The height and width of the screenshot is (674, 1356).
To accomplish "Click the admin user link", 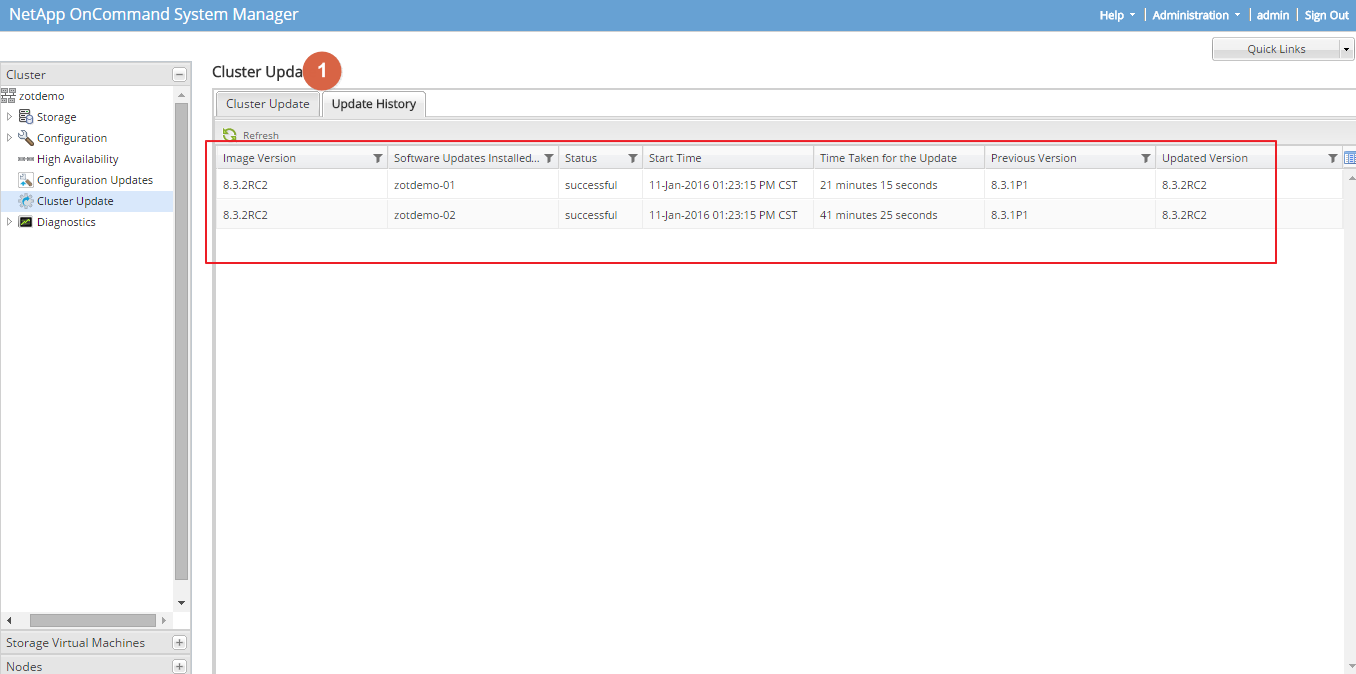I will coord(1273,15).
